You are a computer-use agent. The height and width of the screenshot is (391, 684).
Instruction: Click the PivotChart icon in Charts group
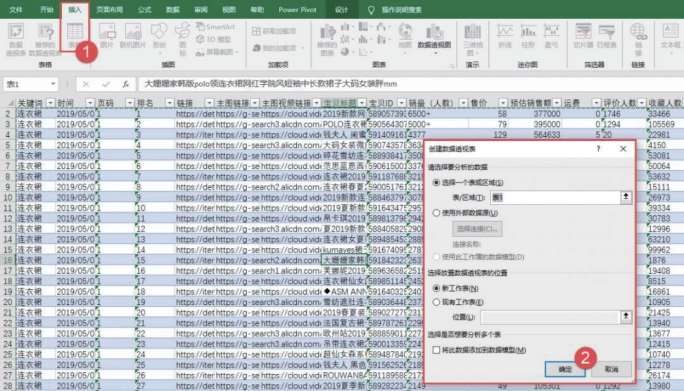pos(434,38)
